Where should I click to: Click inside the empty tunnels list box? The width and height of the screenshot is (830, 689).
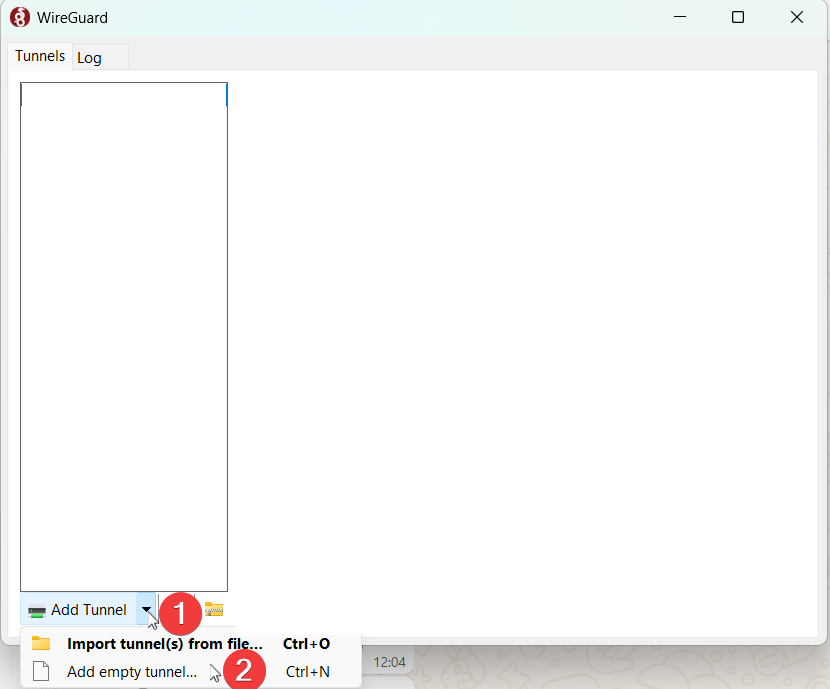[x=124, y=337]
